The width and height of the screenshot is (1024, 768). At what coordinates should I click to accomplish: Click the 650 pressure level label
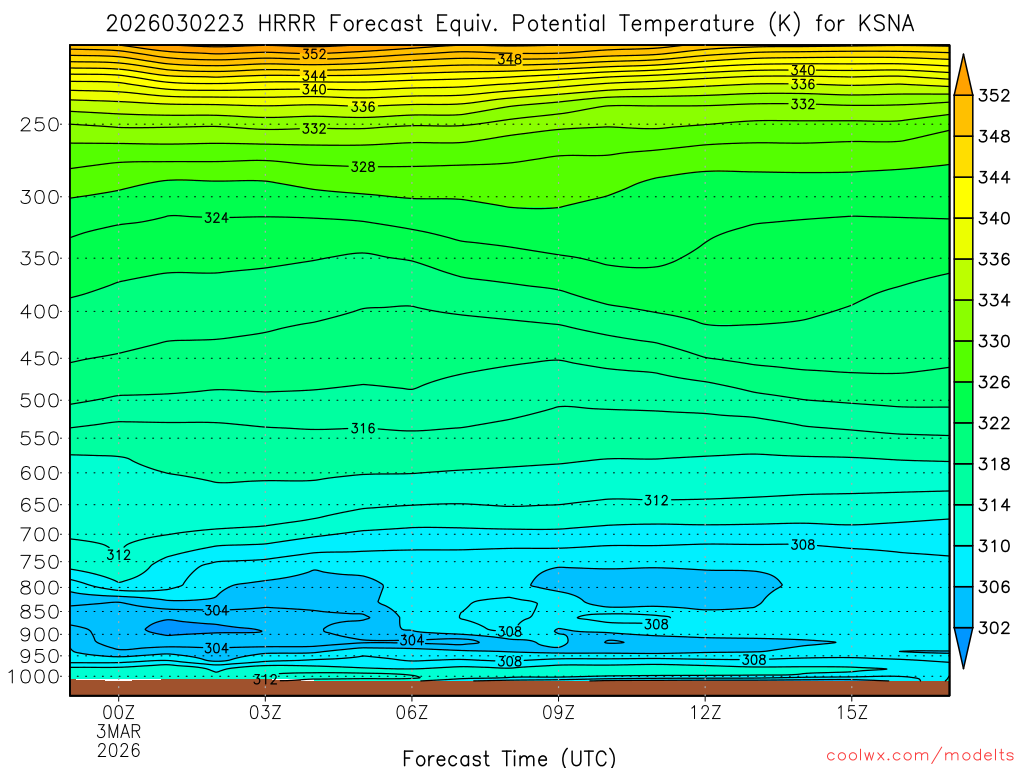pyautogui.click(x=40, y=505)
